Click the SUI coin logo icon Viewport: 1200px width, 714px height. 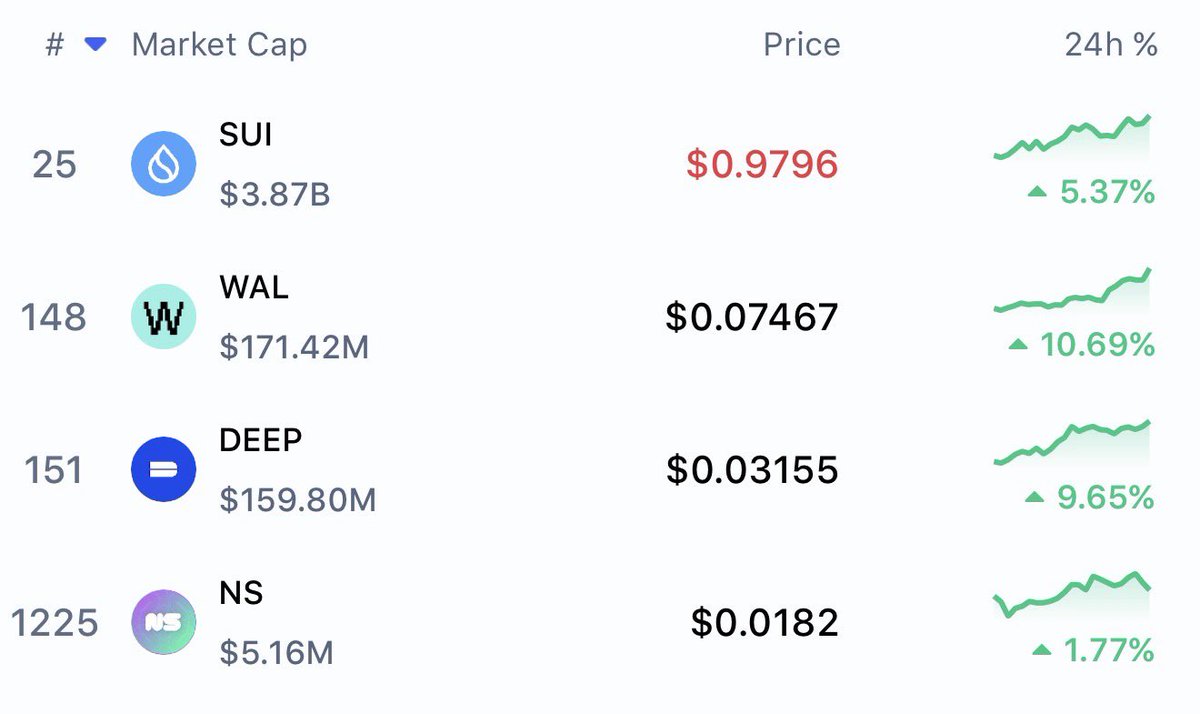pos(164,164)
